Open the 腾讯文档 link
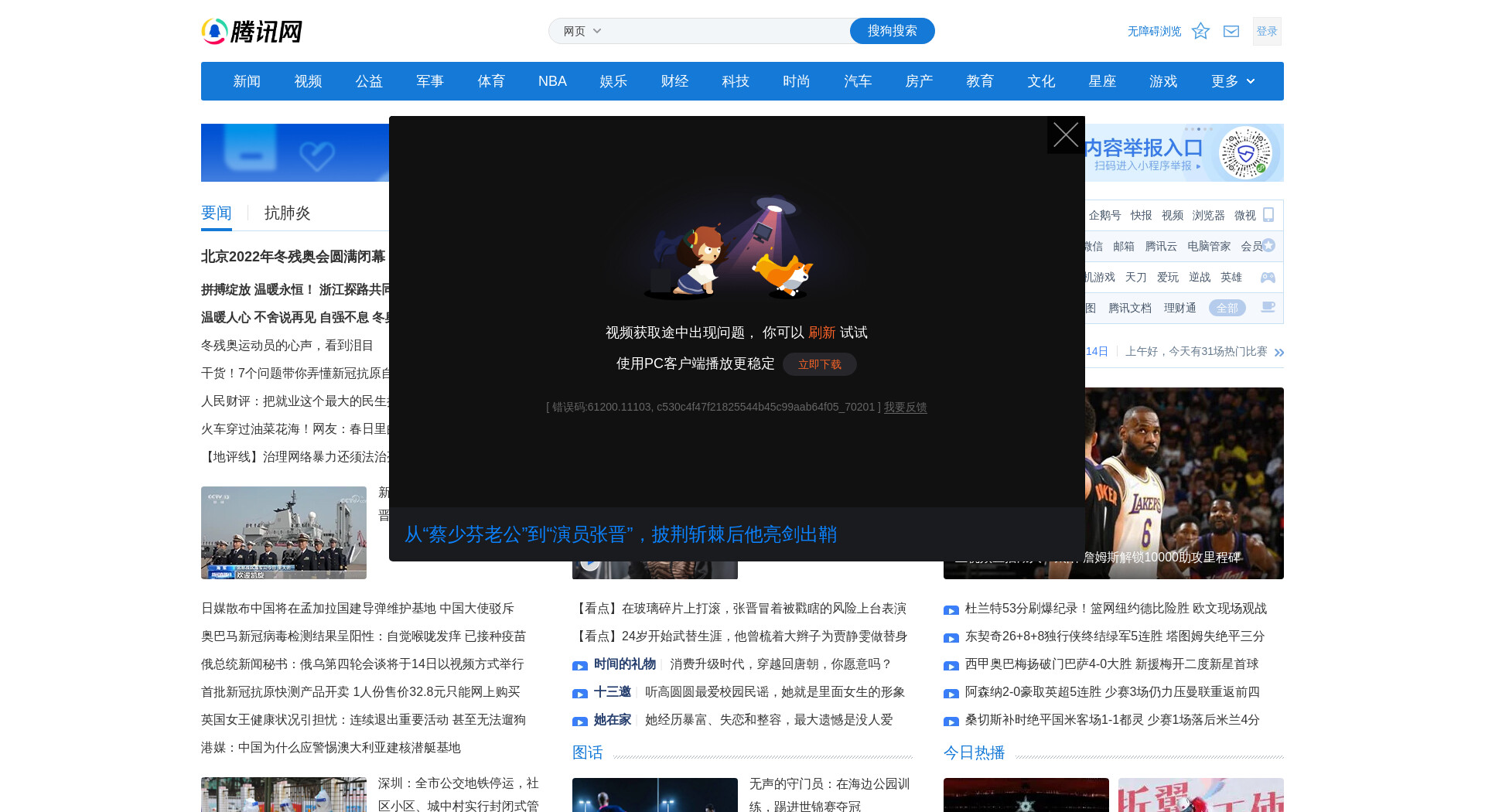Viewport: 1485px width, 812px height. [1130, 308]
